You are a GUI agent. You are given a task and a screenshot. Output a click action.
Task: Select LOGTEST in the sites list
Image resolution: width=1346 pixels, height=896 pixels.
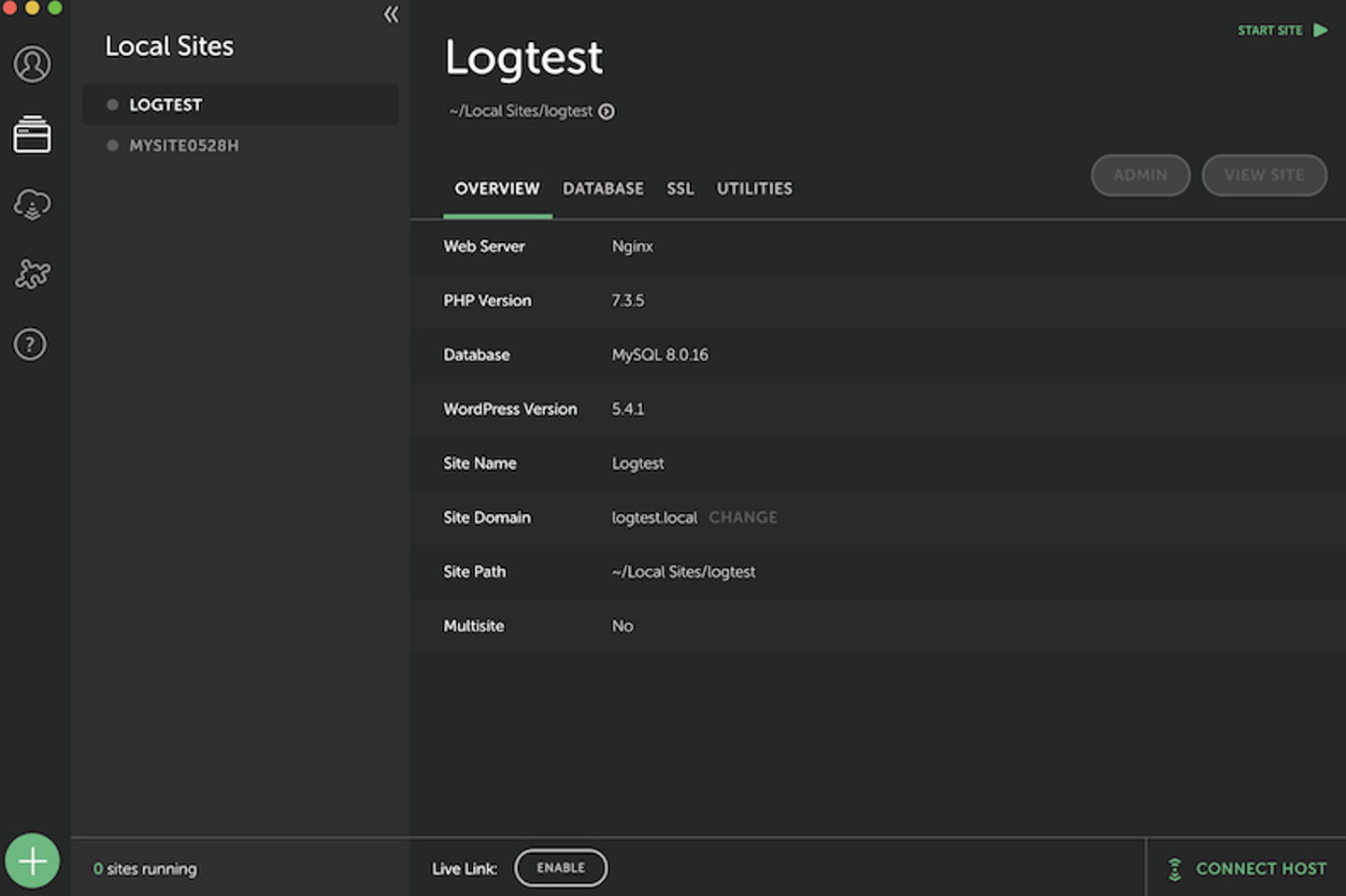point(165,106)
